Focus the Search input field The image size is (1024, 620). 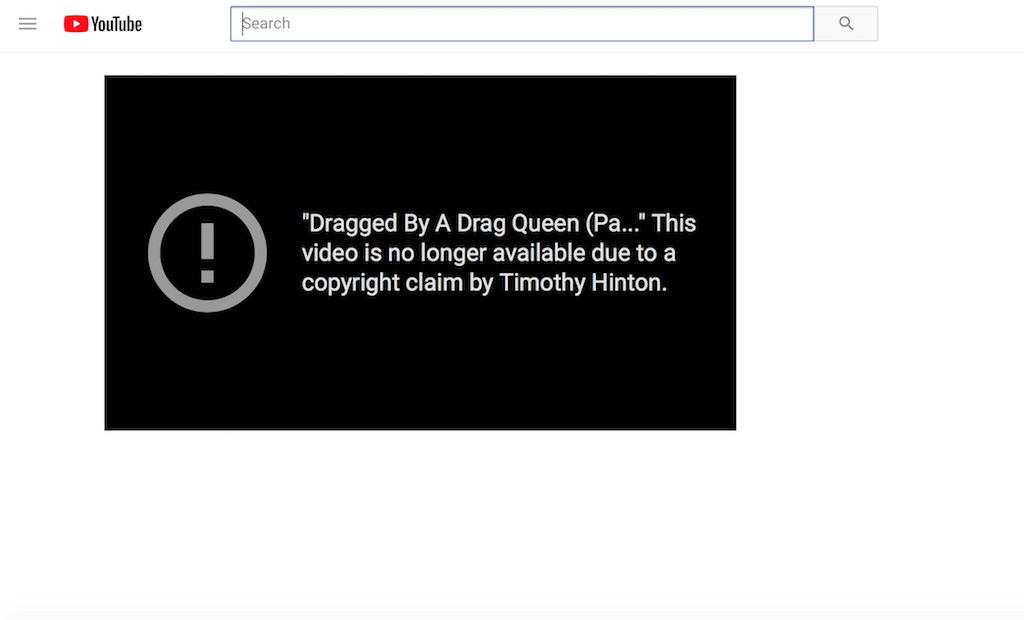tap(522, 24)
